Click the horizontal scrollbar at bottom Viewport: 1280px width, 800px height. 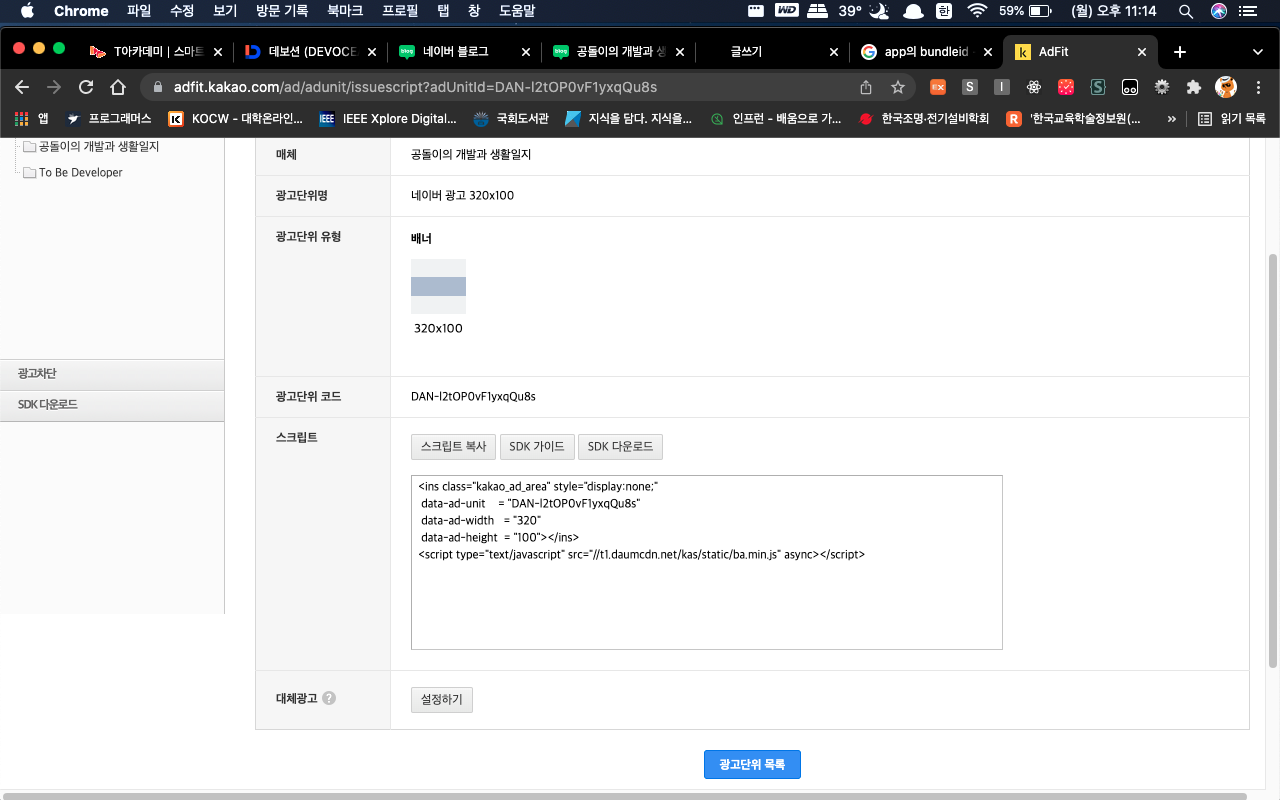pos(625,796)
